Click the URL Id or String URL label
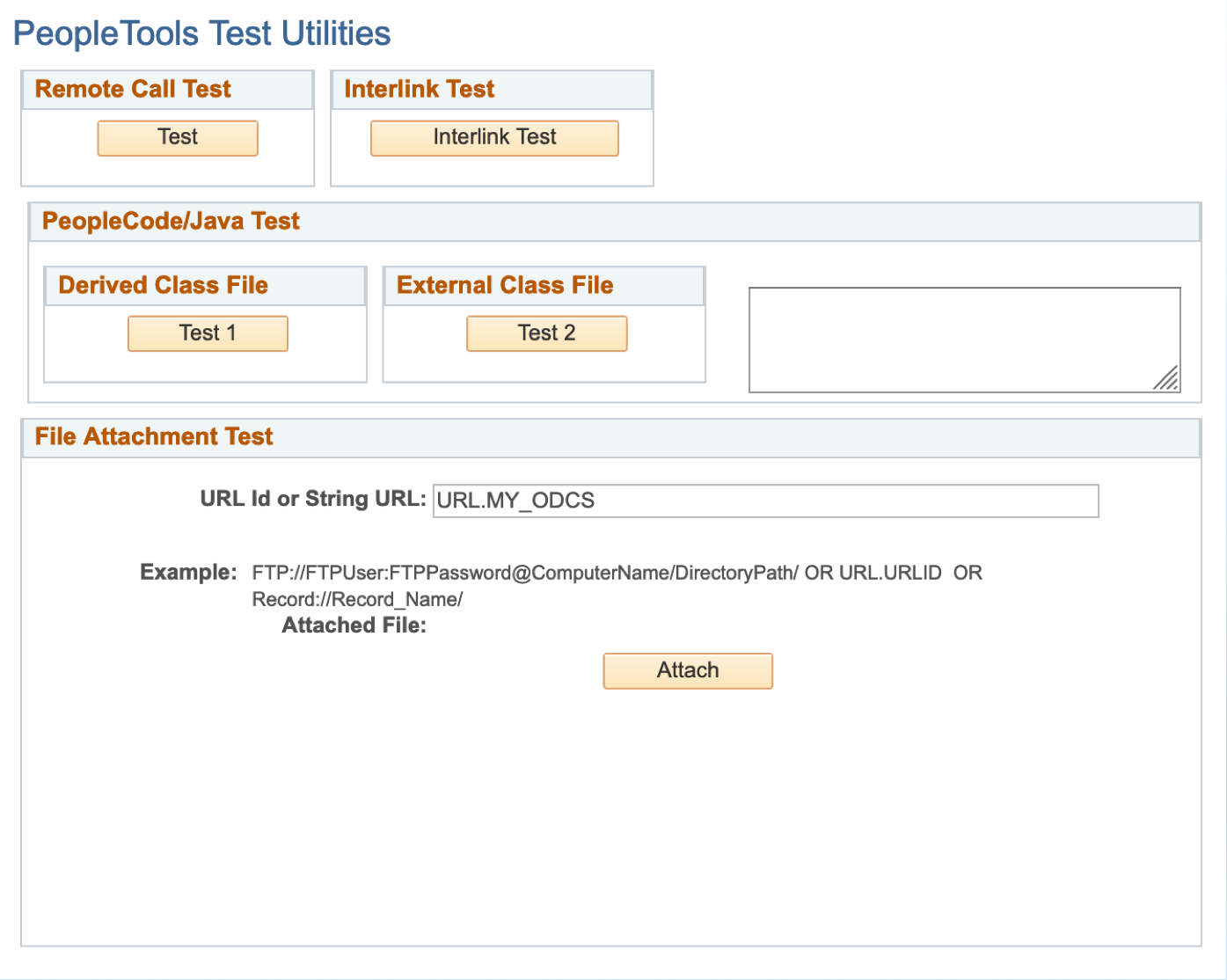This screenshot has width=1227, height=980. click(x=312, y=499)
